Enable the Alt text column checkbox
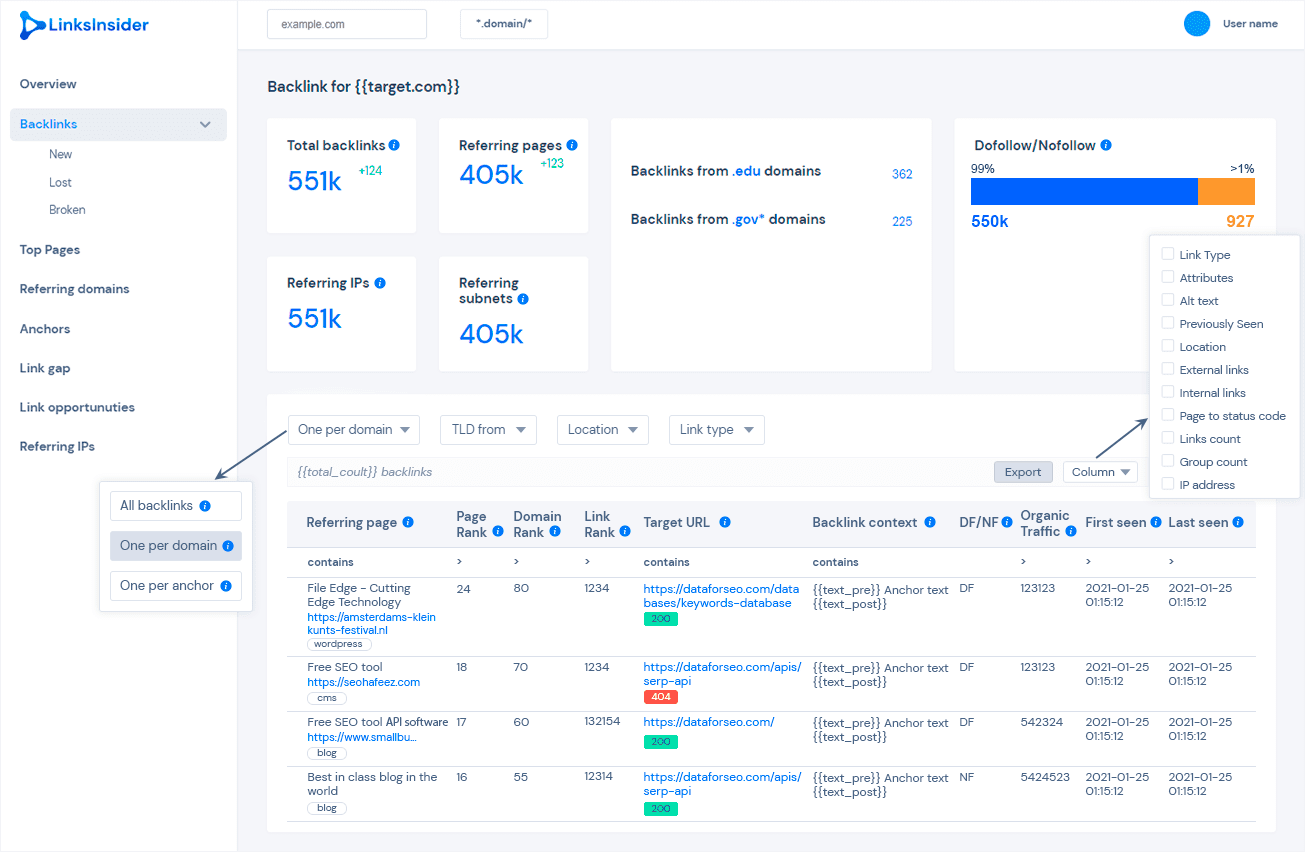The height and width of the screenshot is (852, 1305). (x=1166, y=300)
